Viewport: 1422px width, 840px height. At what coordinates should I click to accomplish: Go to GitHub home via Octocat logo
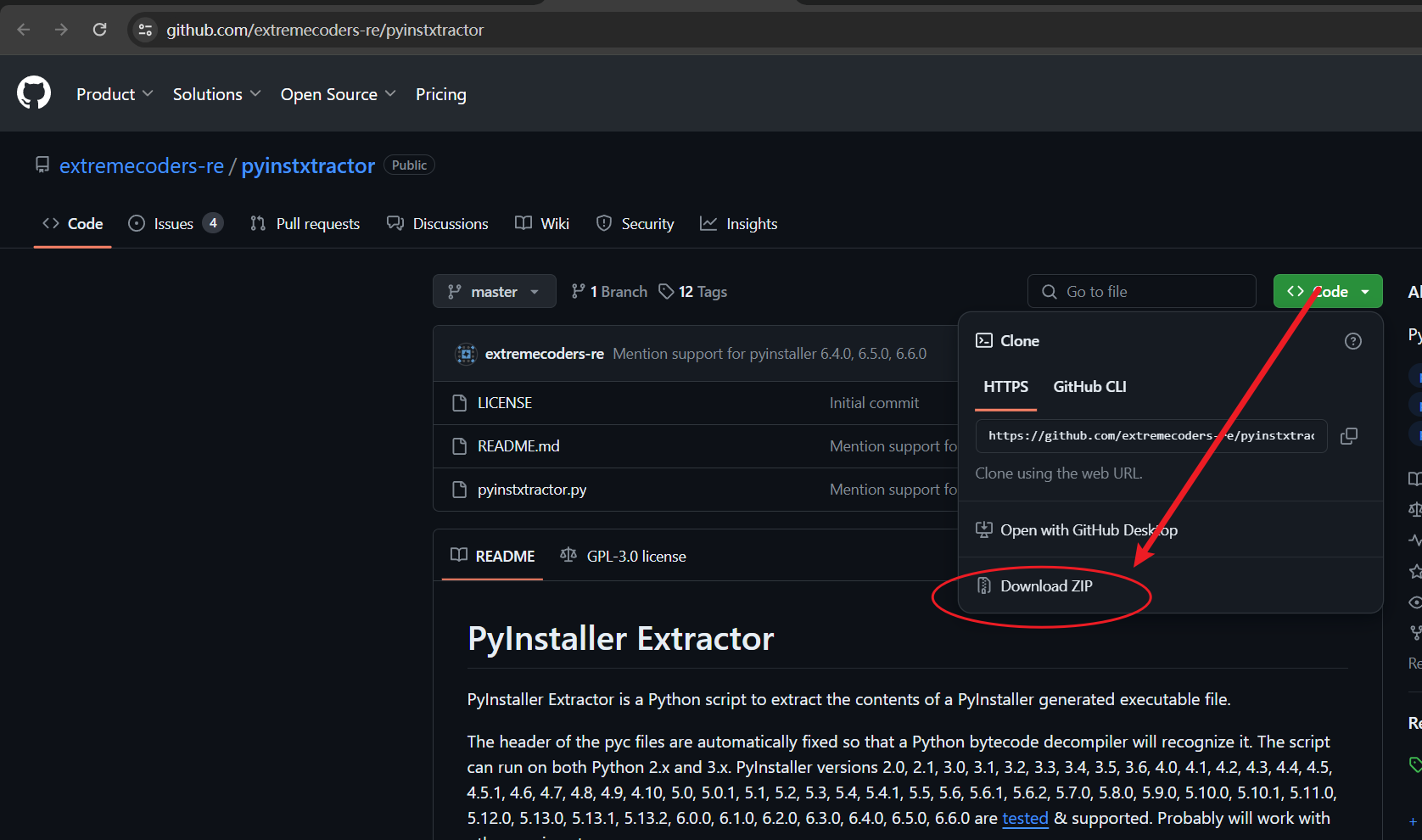click(34, 93)
